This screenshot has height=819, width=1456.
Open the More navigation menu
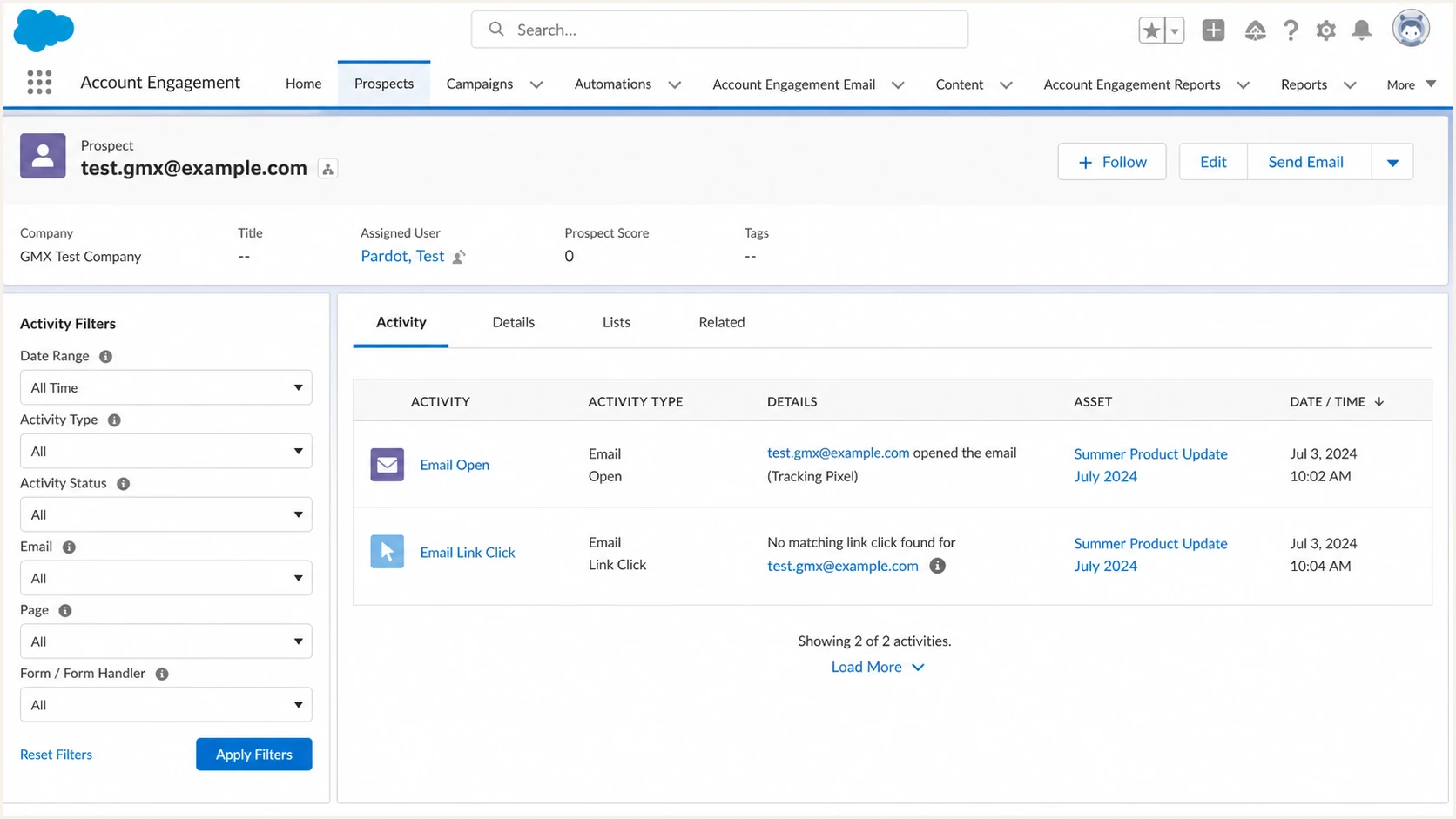(1411, 84)
